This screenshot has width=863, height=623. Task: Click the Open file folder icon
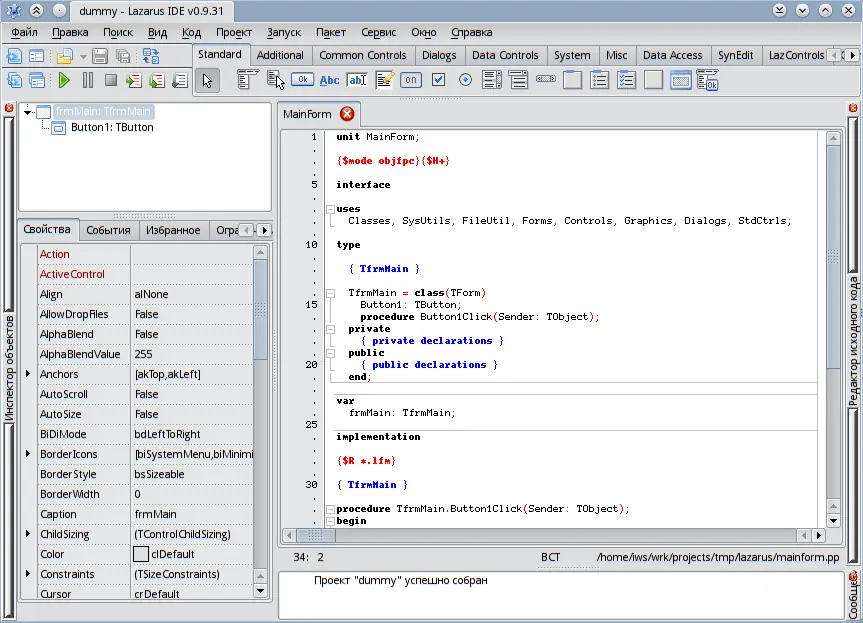(x=64, y=56)
